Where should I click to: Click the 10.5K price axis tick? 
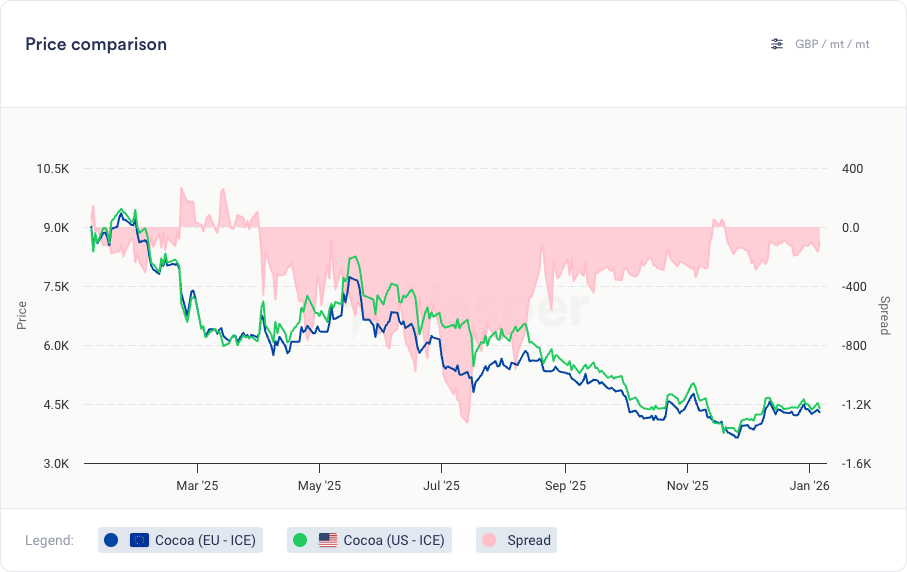click(52, 168)
